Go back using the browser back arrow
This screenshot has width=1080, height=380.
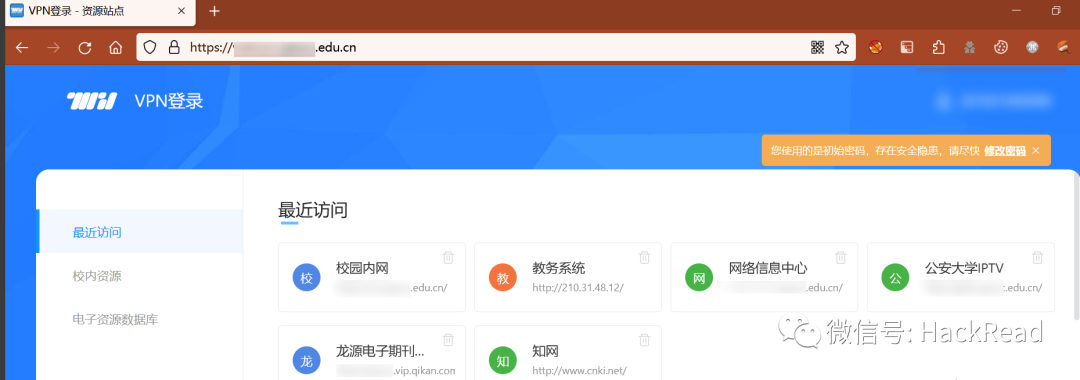pyautogui.click(x=22, y=48)
